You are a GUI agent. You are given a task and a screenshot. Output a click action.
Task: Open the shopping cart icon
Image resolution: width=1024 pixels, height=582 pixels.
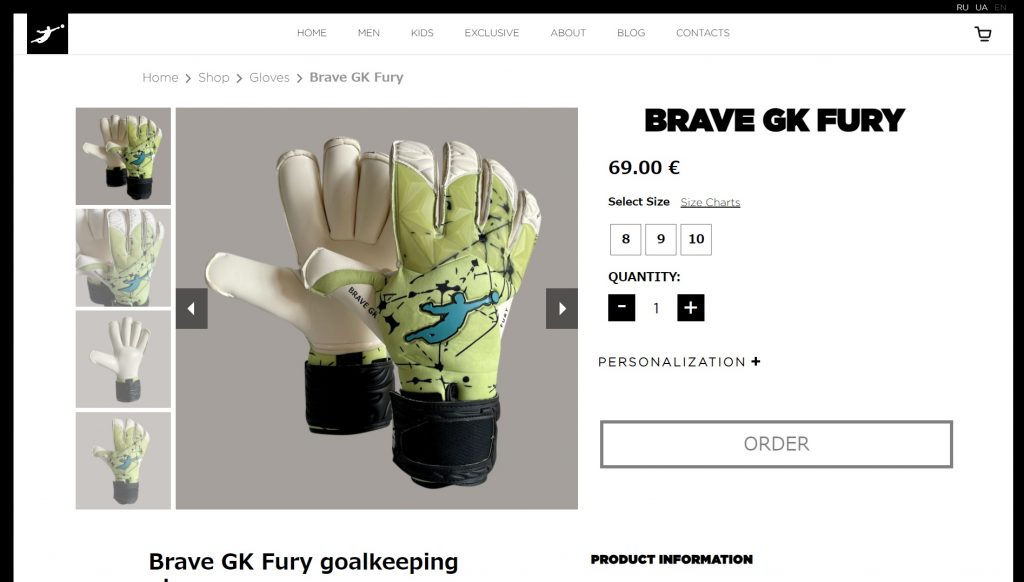(983, 34)
